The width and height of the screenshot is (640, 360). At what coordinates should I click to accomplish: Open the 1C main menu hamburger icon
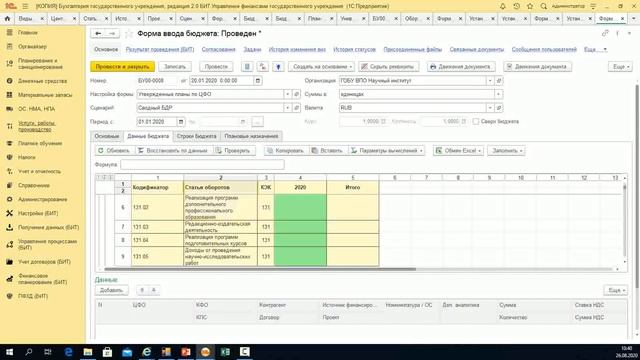point(25,6)
